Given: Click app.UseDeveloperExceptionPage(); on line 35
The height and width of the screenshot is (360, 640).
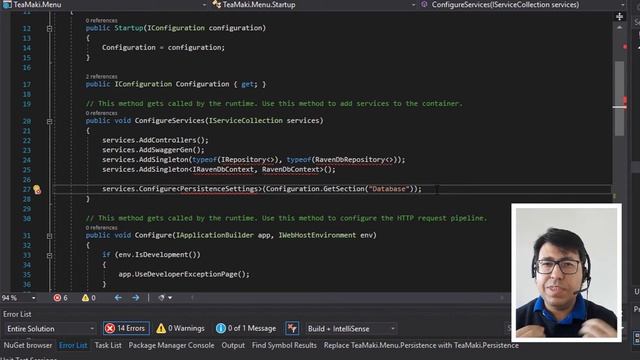Looking at the screenshot, I should [x=184, y=274].
